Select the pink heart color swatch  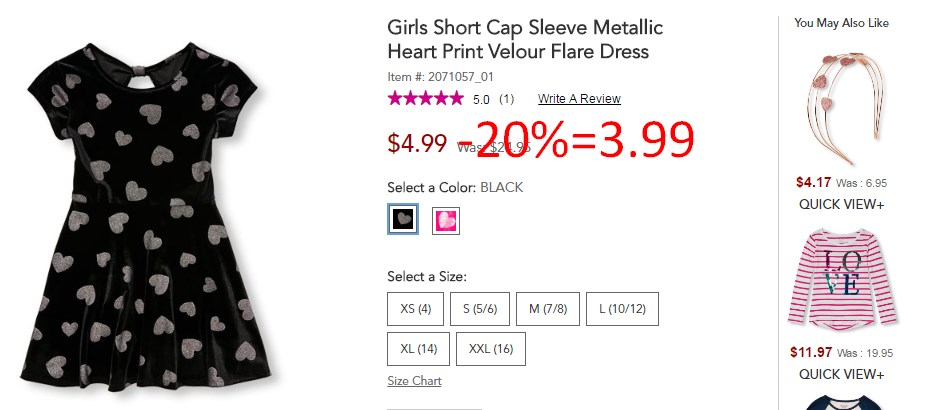pos(446,221)
